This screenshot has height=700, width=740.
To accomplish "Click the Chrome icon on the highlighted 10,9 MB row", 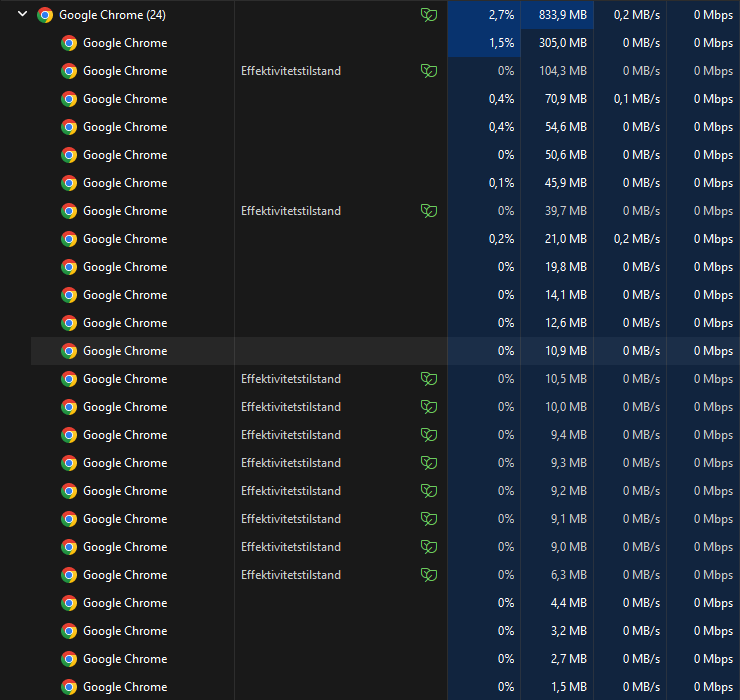I will pos(69,351).
